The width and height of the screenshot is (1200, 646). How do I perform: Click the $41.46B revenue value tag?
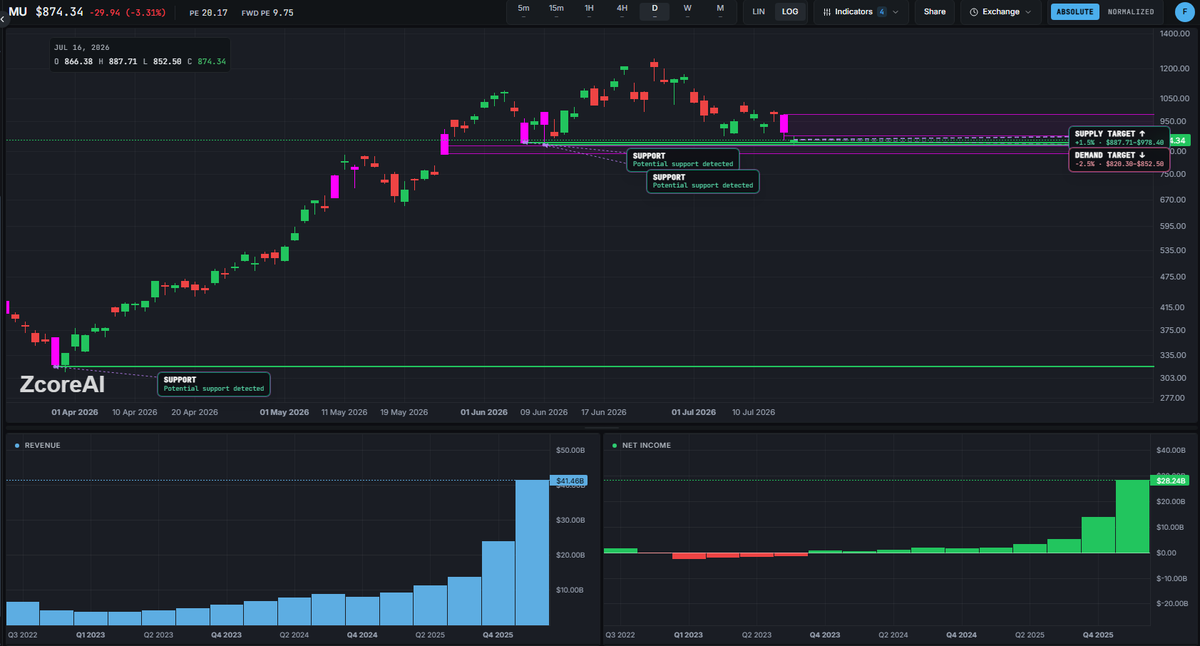[x=570, y=482]
